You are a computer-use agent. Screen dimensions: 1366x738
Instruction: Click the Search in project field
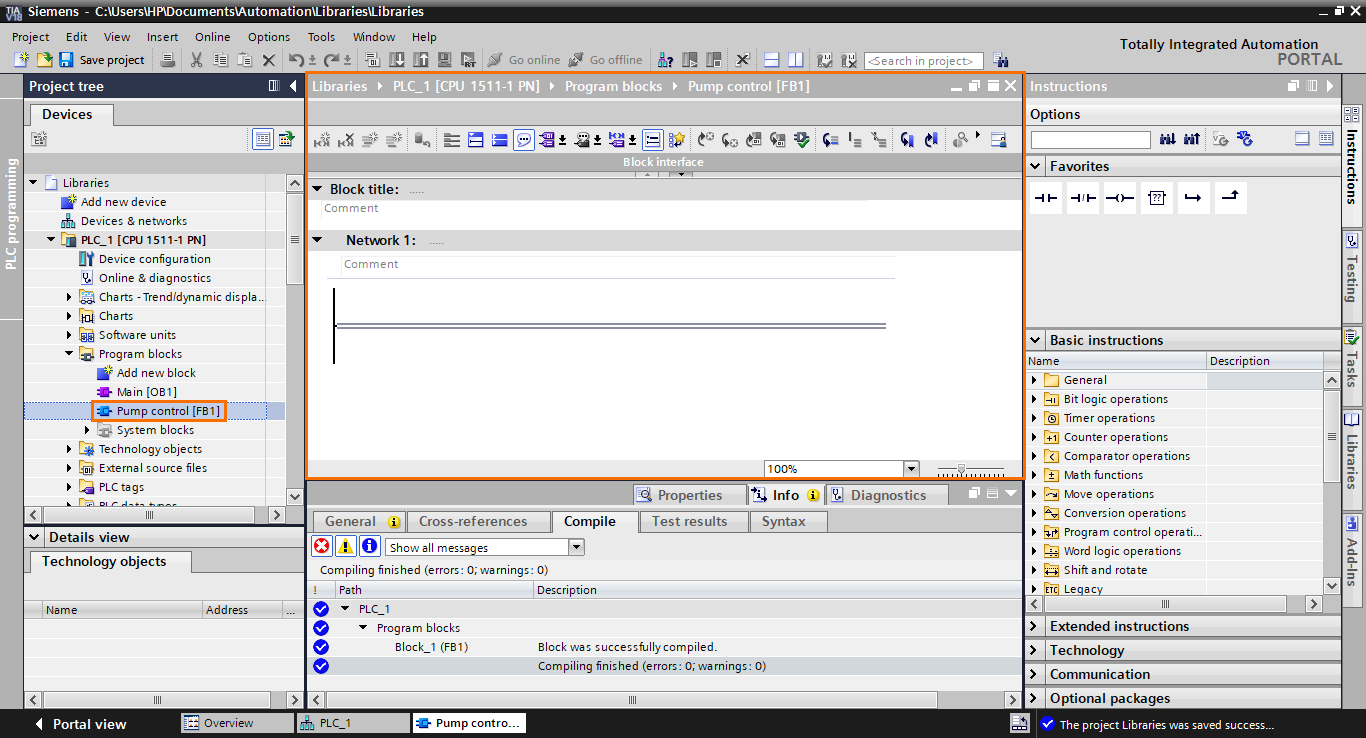click(x=922, y=60)
